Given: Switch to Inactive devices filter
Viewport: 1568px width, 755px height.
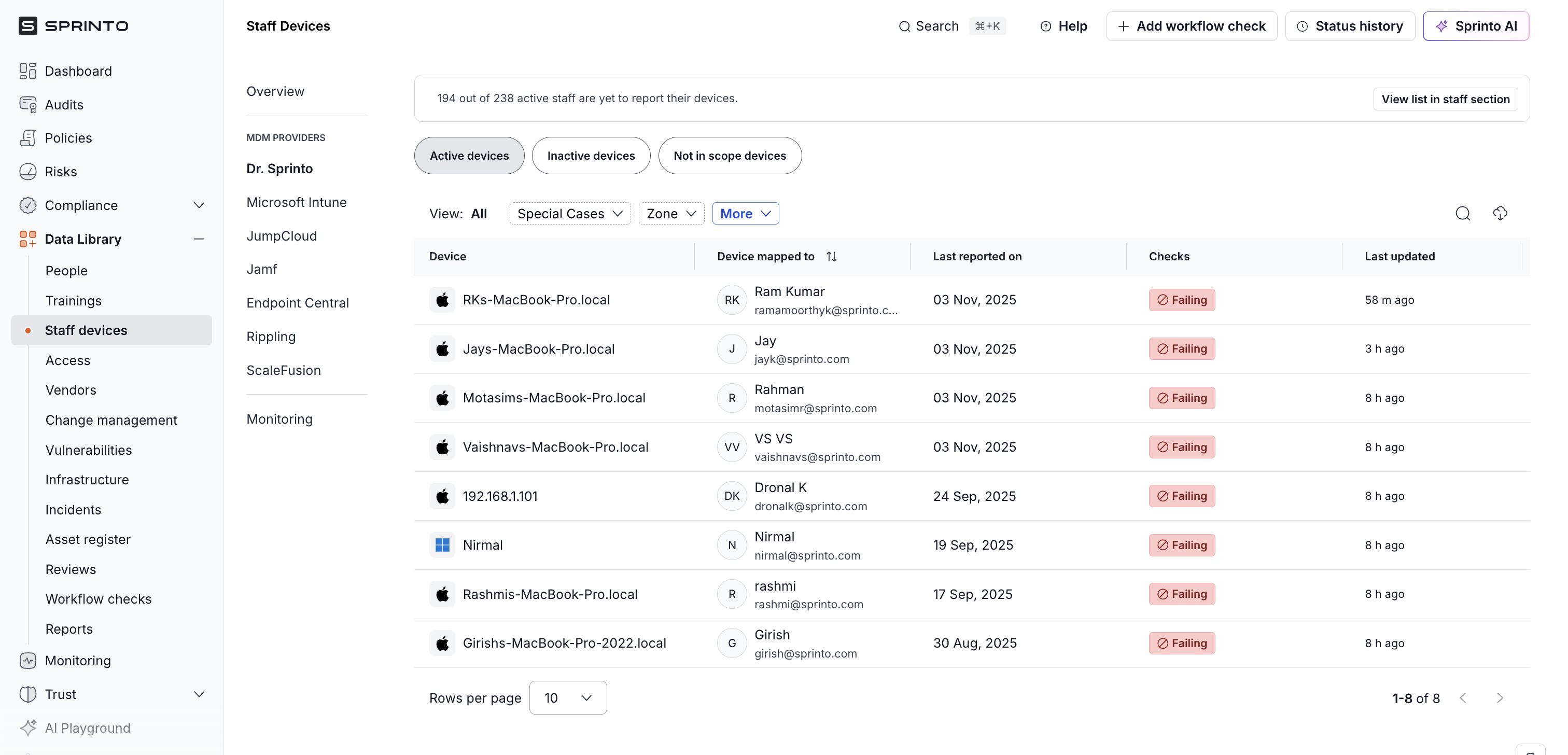Looking at the screenshot, I should [591, 156].
